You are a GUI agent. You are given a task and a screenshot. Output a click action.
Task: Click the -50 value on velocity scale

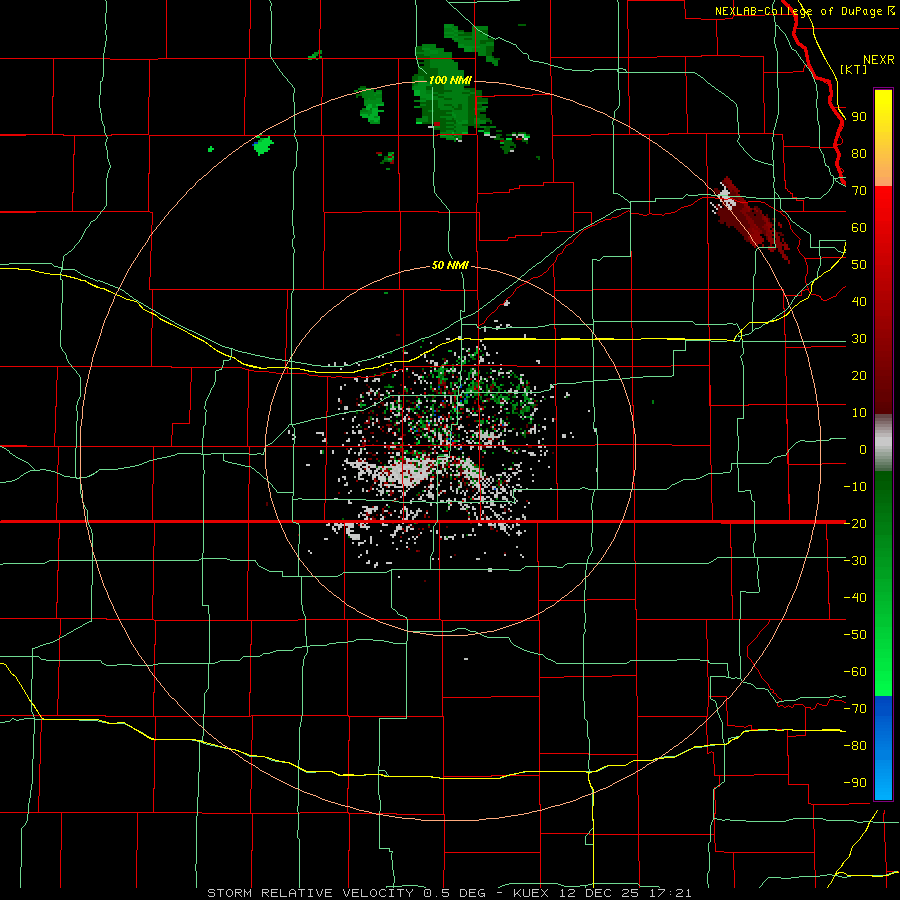(x=855, y=634)
